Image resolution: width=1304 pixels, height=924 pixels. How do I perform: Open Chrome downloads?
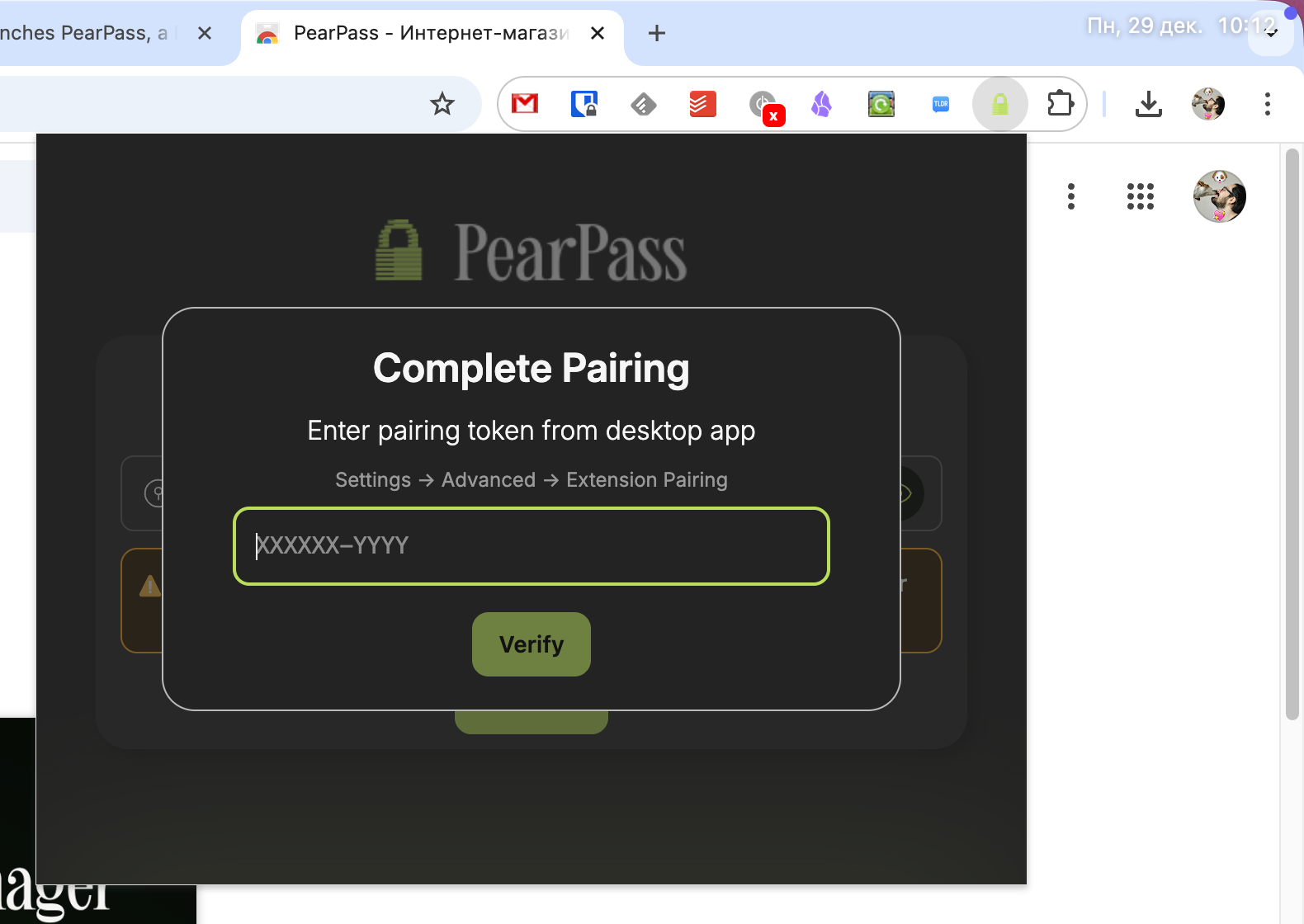1149,104
